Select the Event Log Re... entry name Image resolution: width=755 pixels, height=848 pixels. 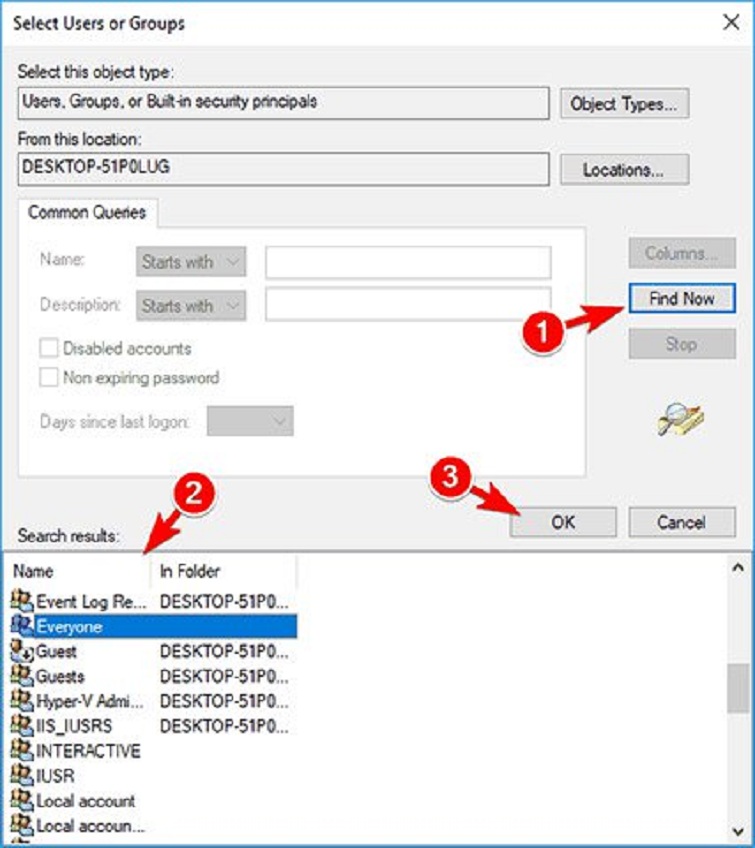pyautogui.click(x=91, y=601)
